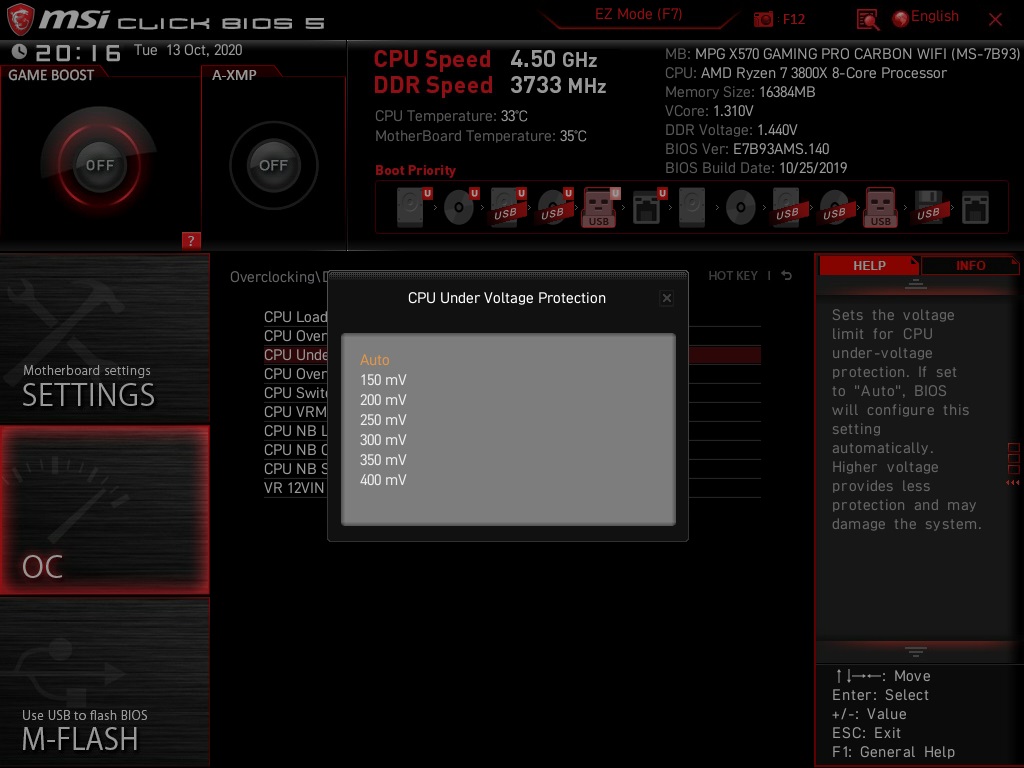Open the SETTINGS motherboard section
Screen dimensions: 1024x768
104,338
